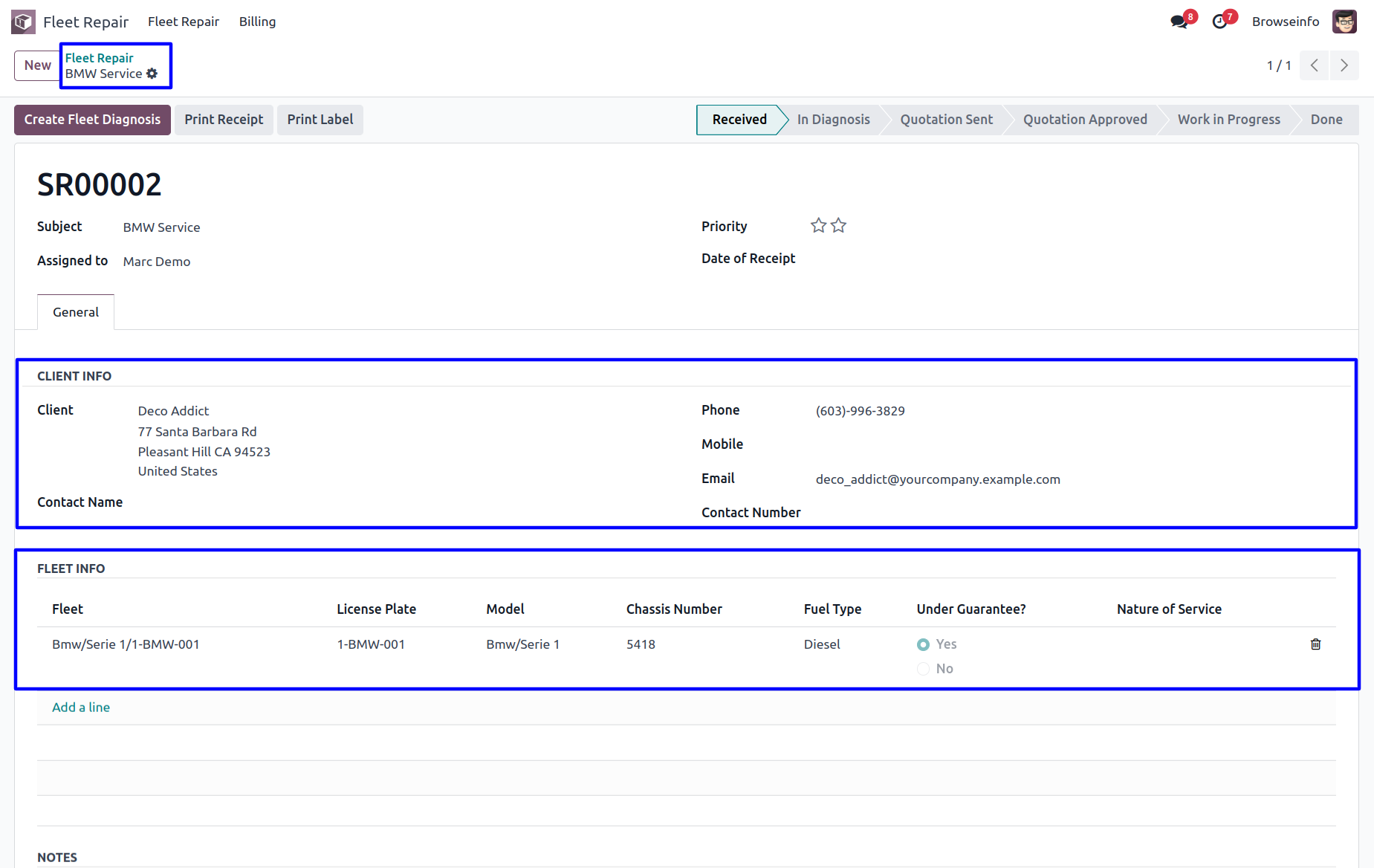The width and height of the screenshot is (1374, 868).
Task: Open the Billing menu
Action: (x=257, y=22)
